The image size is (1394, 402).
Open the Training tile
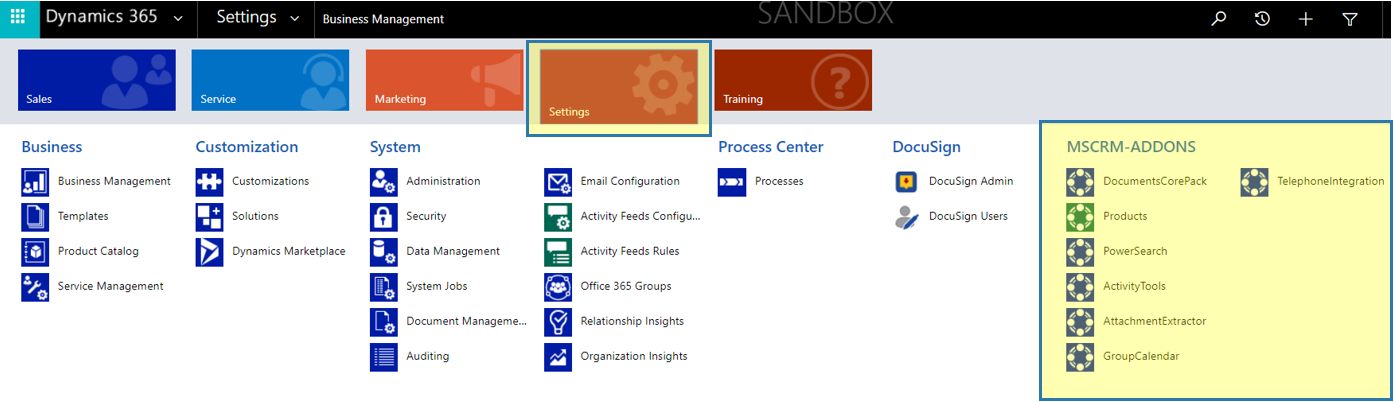[792, 80]
